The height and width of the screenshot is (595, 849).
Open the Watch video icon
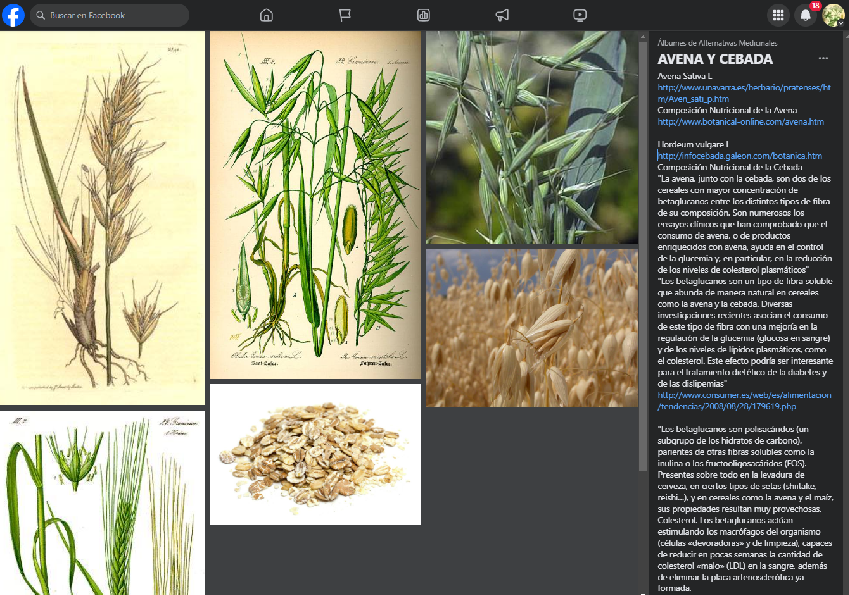(581, 15)
